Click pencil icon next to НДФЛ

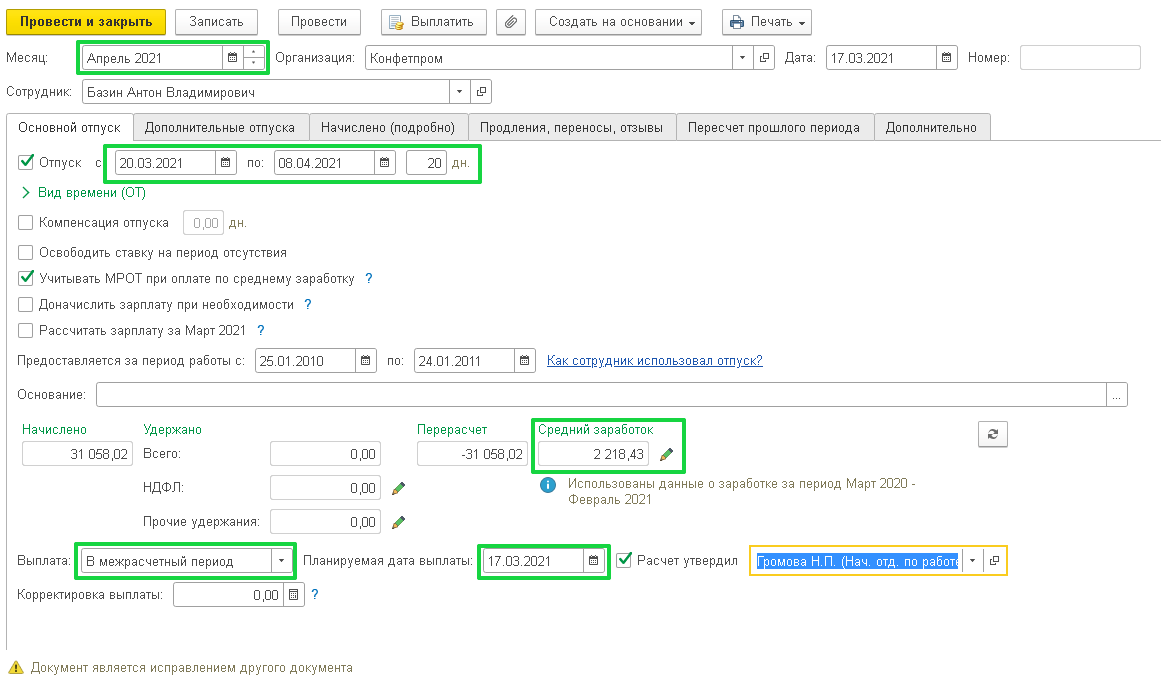coord(398,488)
